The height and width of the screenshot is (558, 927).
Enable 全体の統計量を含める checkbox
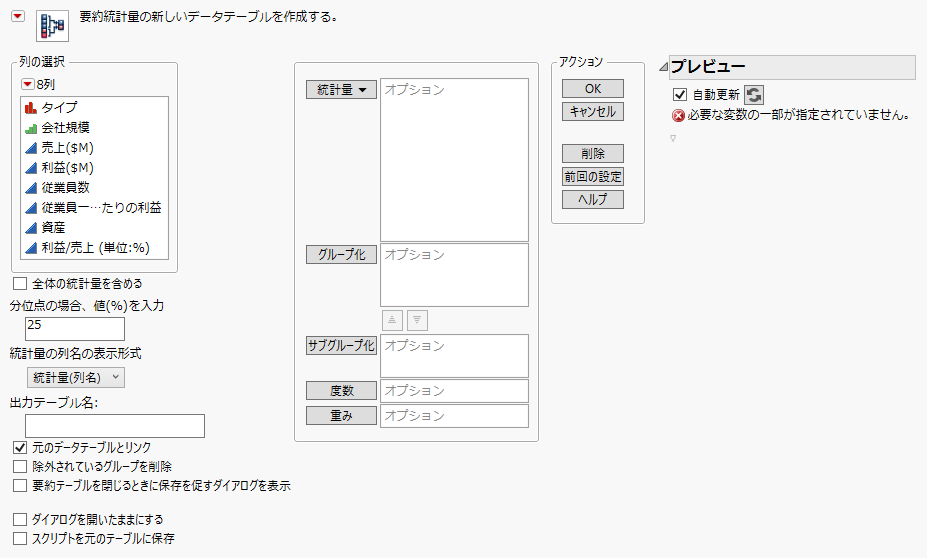pyautogui.click(x=20, y=284)
